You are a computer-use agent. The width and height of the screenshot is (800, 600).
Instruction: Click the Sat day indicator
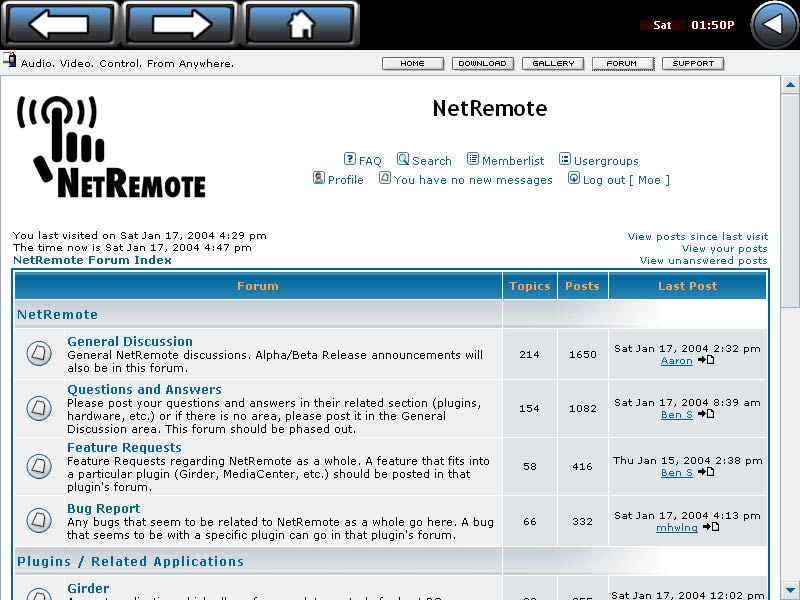tap(662, 25)
